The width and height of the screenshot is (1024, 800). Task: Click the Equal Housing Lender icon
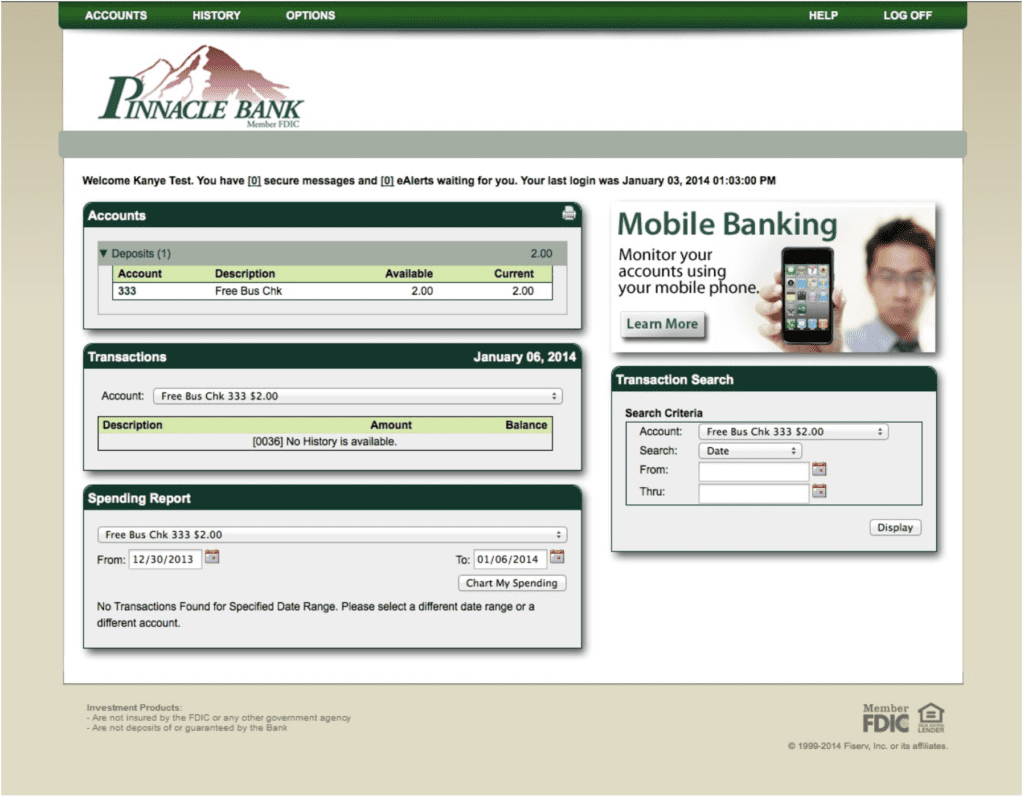point(931,716)
